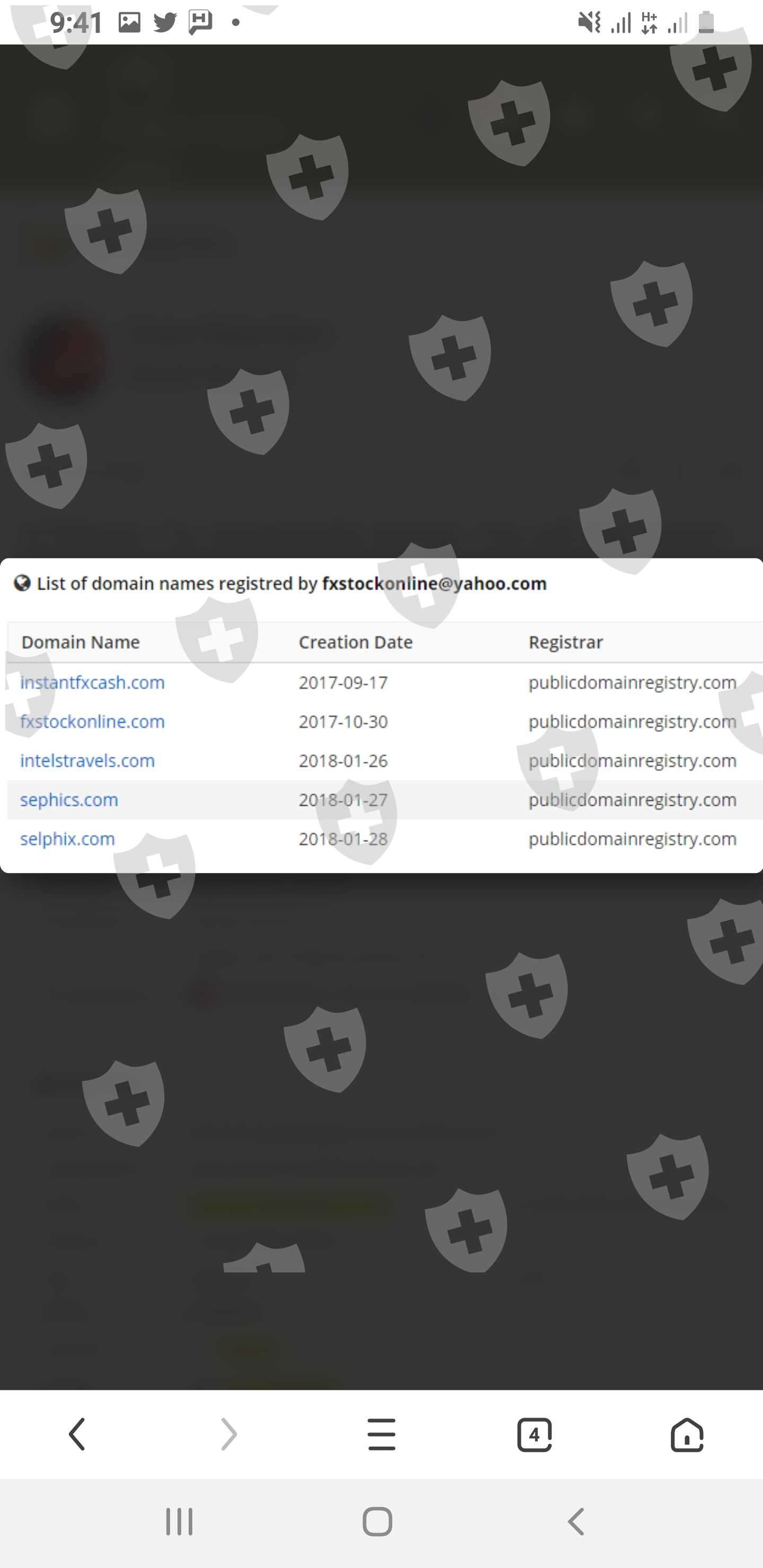Screen dimensions: 763x1568
Task: Tap the Domain Name column header
Action: pos(81,642)
